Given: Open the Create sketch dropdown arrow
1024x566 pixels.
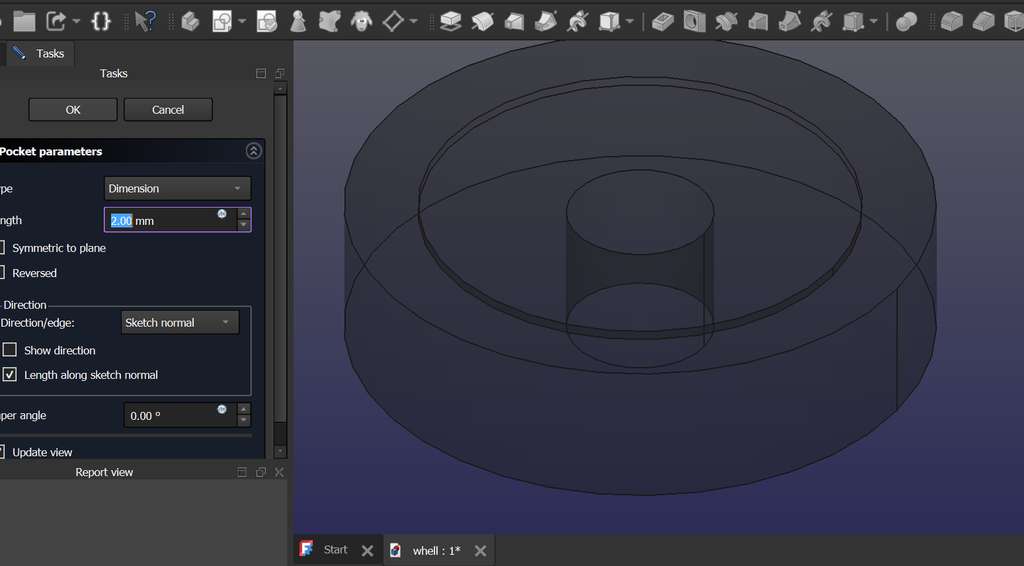Looking at the screenshot, I should [x=242, y=22].
